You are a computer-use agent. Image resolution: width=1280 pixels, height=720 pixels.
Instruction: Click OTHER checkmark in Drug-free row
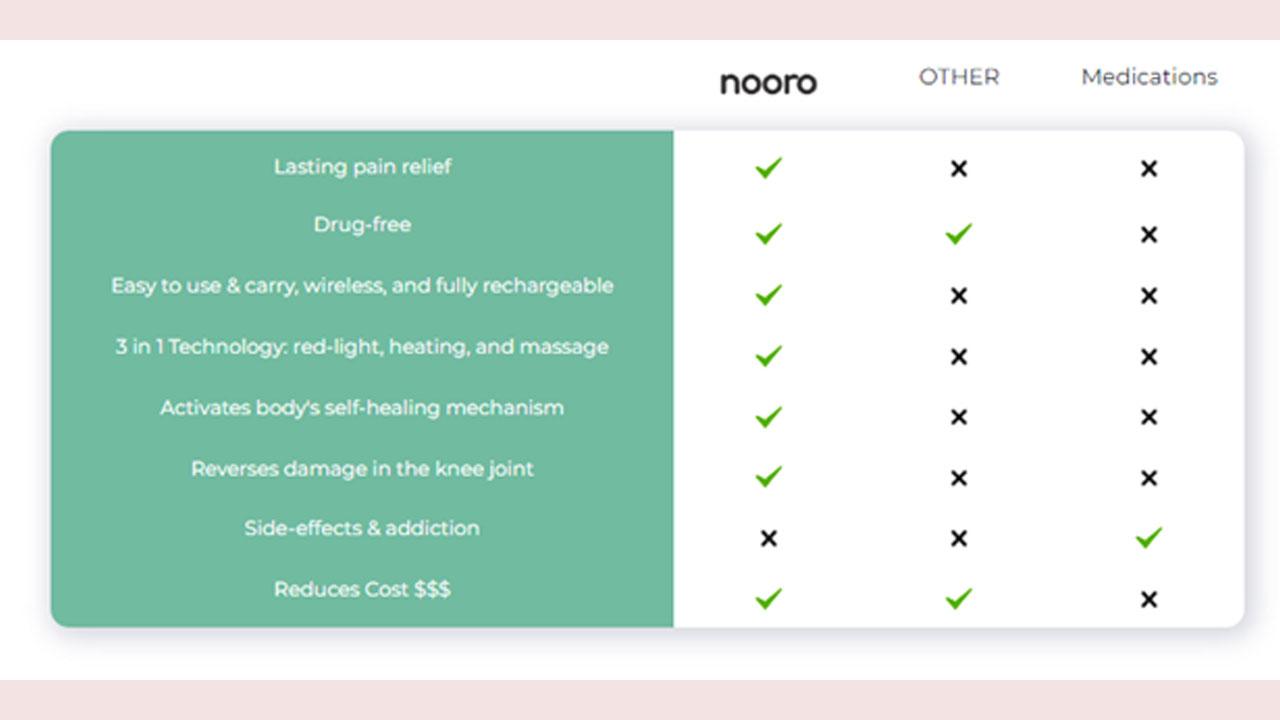(x=958, y=234)
